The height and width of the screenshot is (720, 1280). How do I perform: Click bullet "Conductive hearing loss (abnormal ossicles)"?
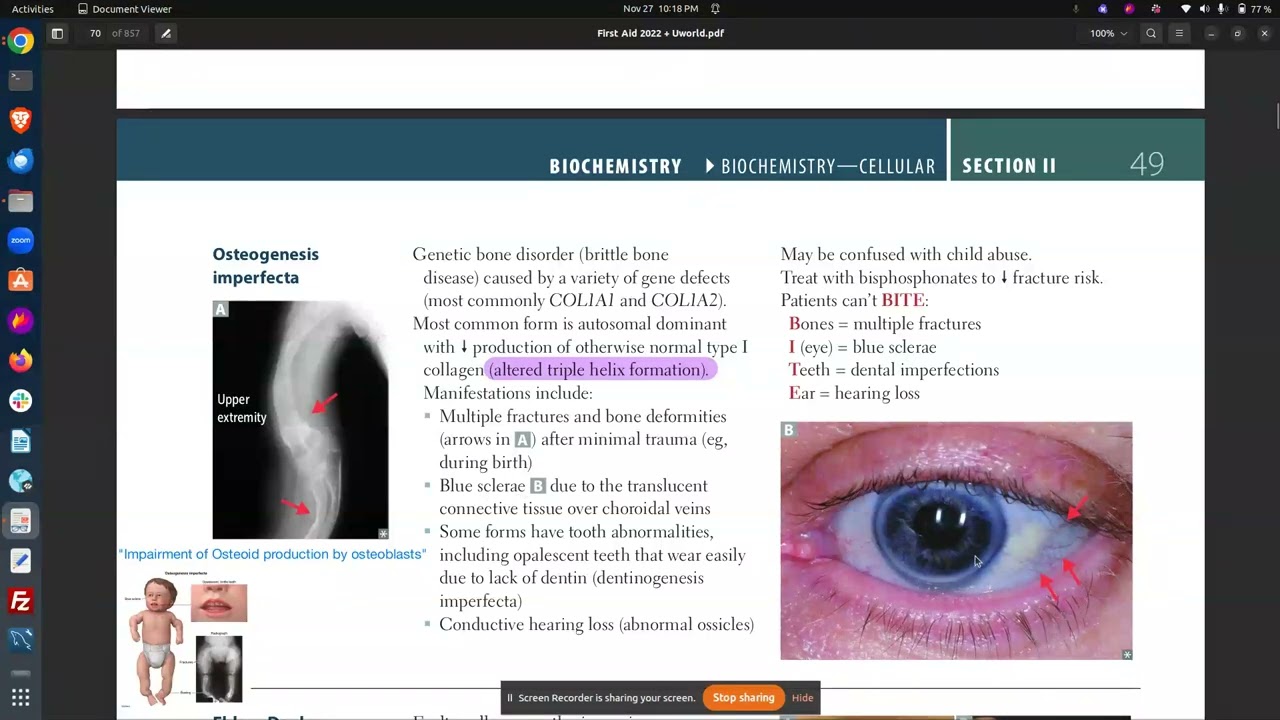pos(596,625)
